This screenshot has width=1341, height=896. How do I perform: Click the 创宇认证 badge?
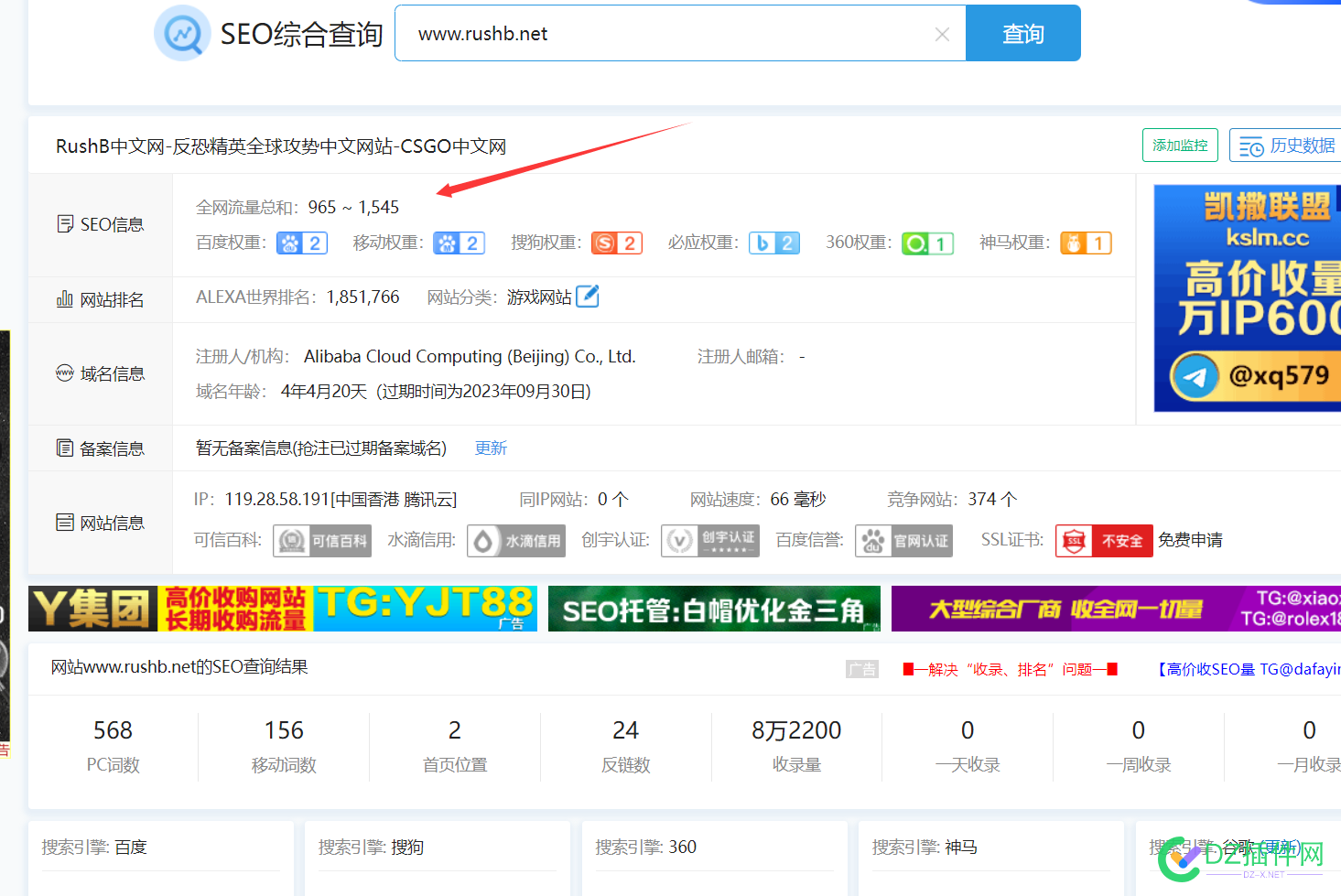[x=710, y=541]
